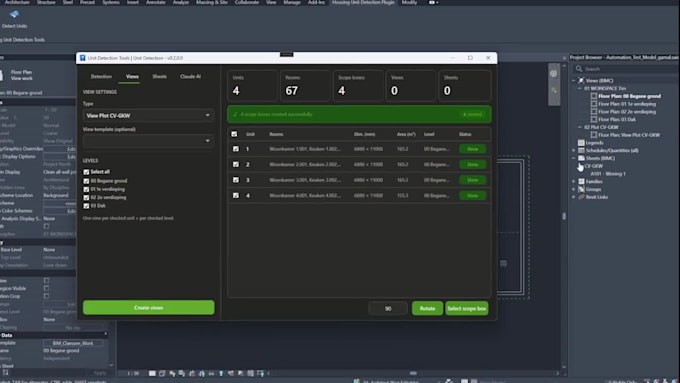Open the Type dropdown showing View Plot CV-GKW
The height and width of the screenshot is (383, 680).
point(148,115)
